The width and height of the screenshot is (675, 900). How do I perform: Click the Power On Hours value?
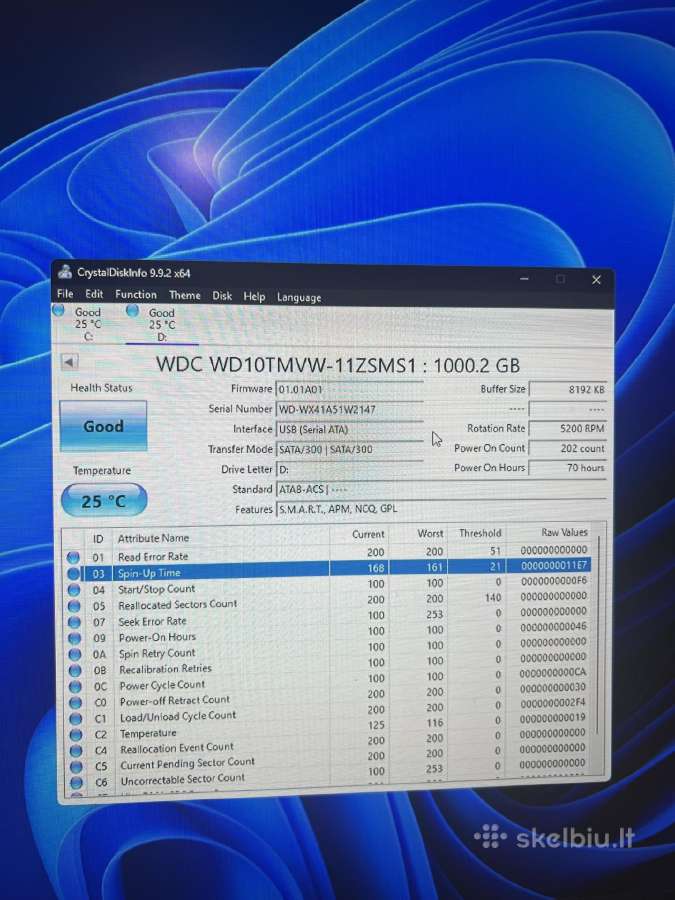click(x=567, y=468)
